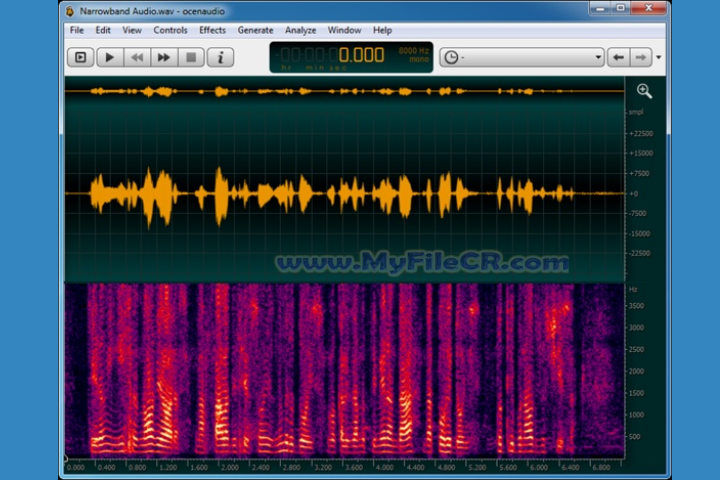The width and height of the screenshot is (720, 480).
Task: Maximize the ocenaudio window
Action: [x=620, y=8]
